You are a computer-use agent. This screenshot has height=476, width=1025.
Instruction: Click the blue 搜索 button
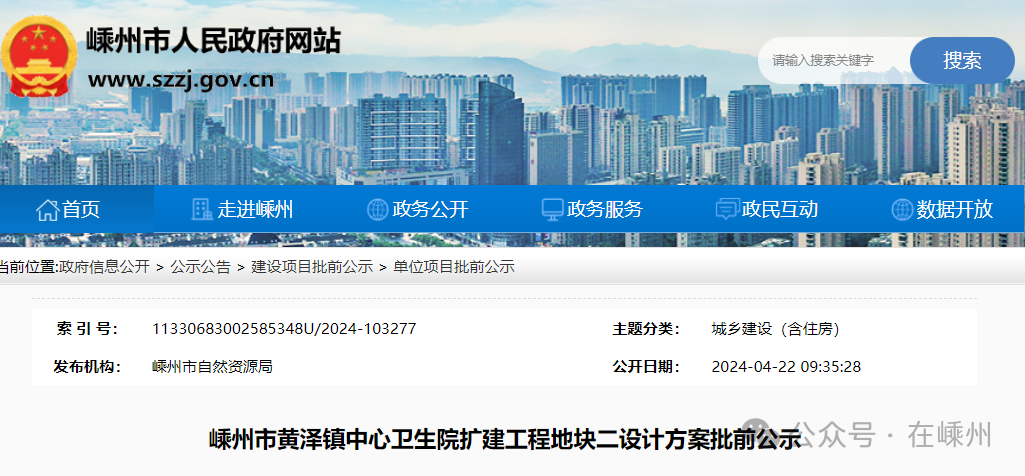point(962,60)
